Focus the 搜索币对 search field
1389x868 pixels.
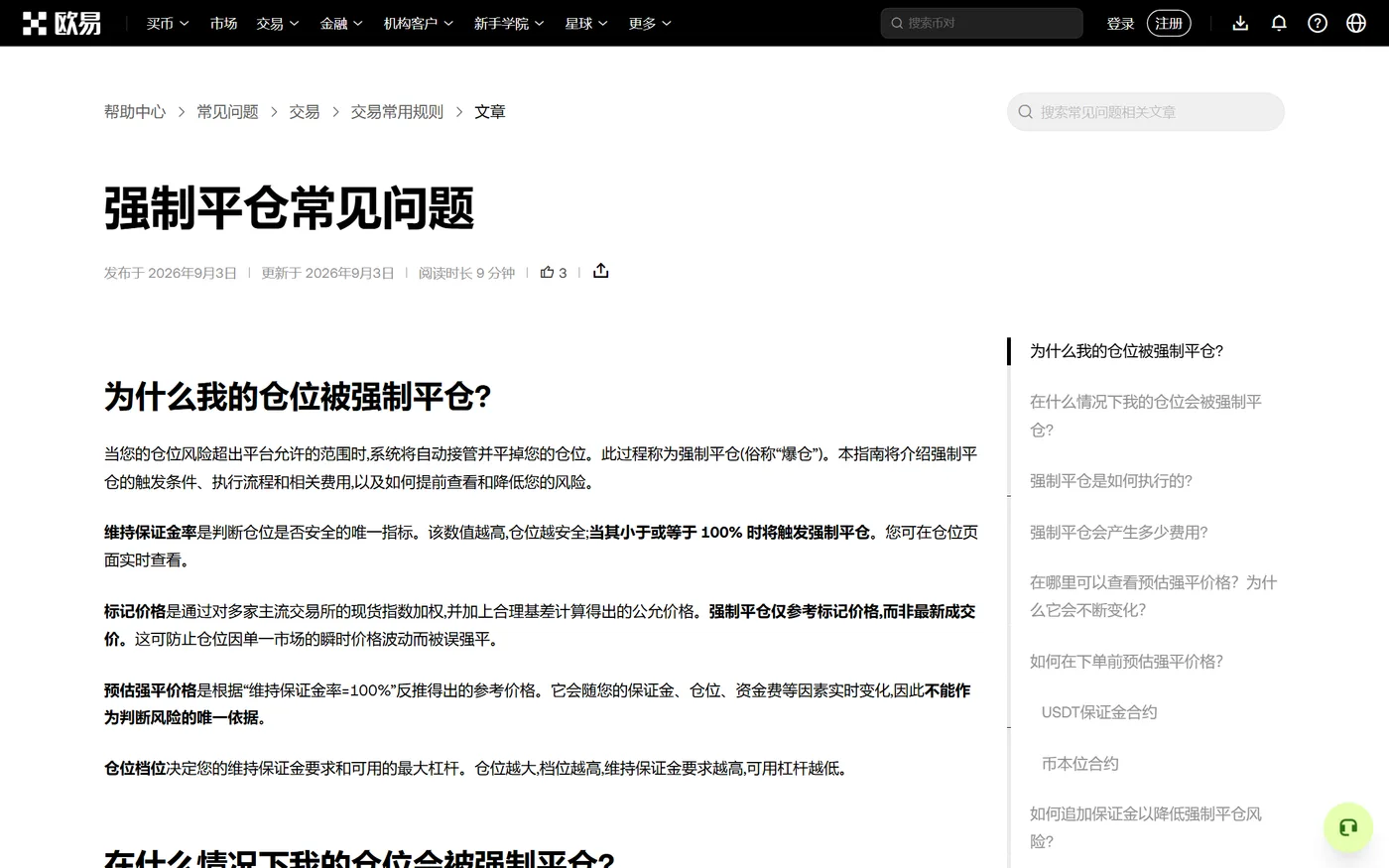click(981, 23)
